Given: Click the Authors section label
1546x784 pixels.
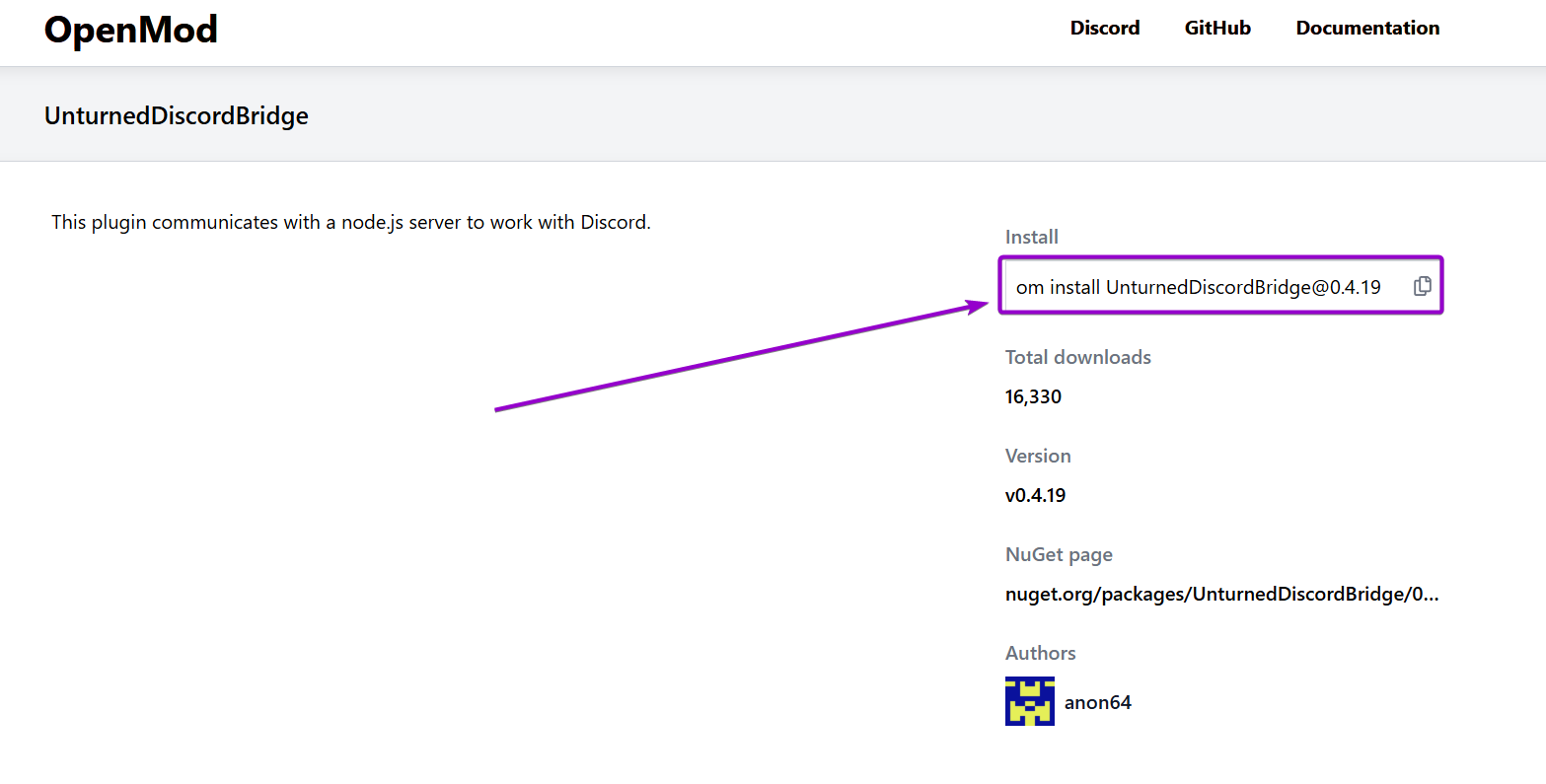Looking at the screenshot, I should pos(1041,653).
